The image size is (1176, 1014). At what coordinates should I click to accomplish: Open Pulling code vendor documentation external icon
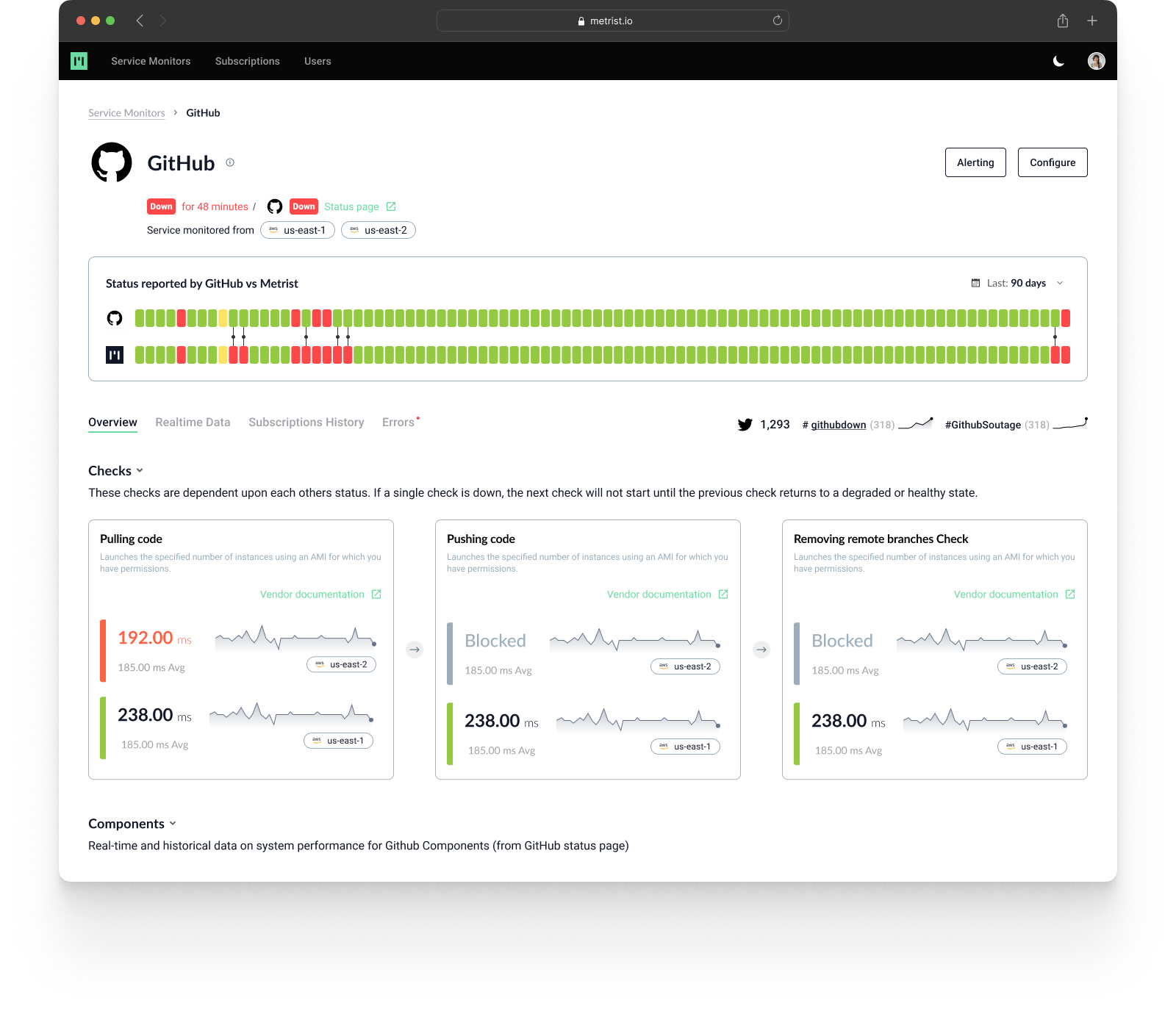pyautogui.click(x=376, y=594)
